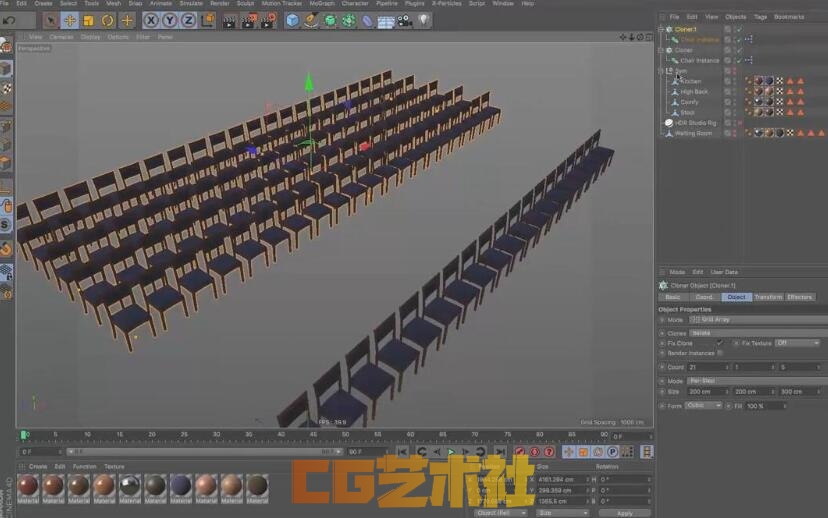This screenshot has width=828, height=518.
Task: Toggle visibility dots of Waiting Room object
Action: click(735, 133)
